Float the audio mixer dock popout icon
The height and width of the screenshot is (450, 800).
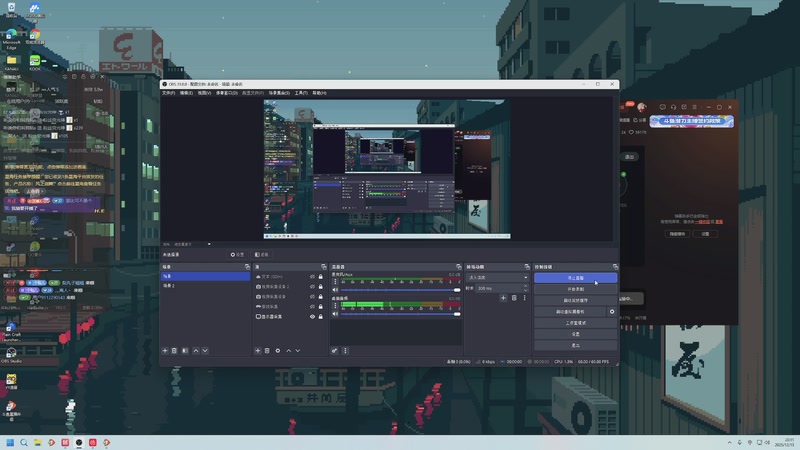(x=458, y=267)
